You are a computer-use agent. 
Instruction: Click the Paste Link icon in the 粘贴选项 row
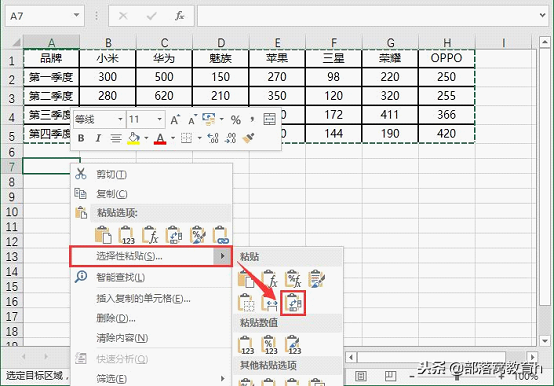[x=221, y=235]
